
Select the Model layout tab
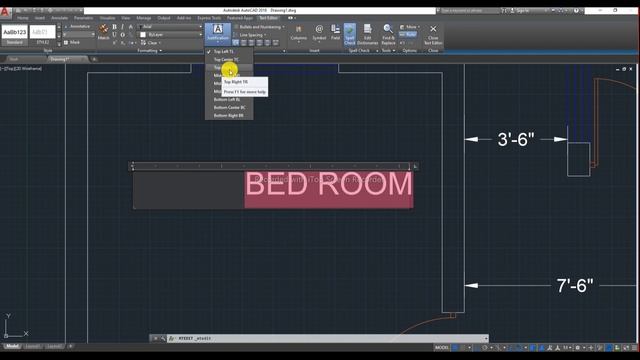pos(12,347)
